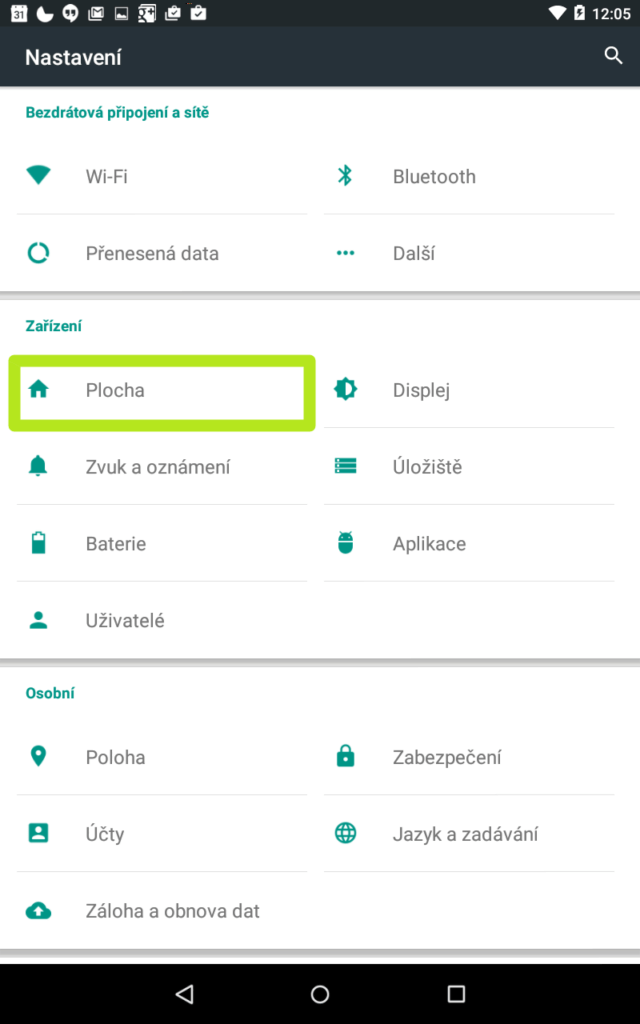Image resolution: width=640 pixels, height=1024 pixels.
Task: Tap the data usage circle icon
Action: click(x=39, y=253)
